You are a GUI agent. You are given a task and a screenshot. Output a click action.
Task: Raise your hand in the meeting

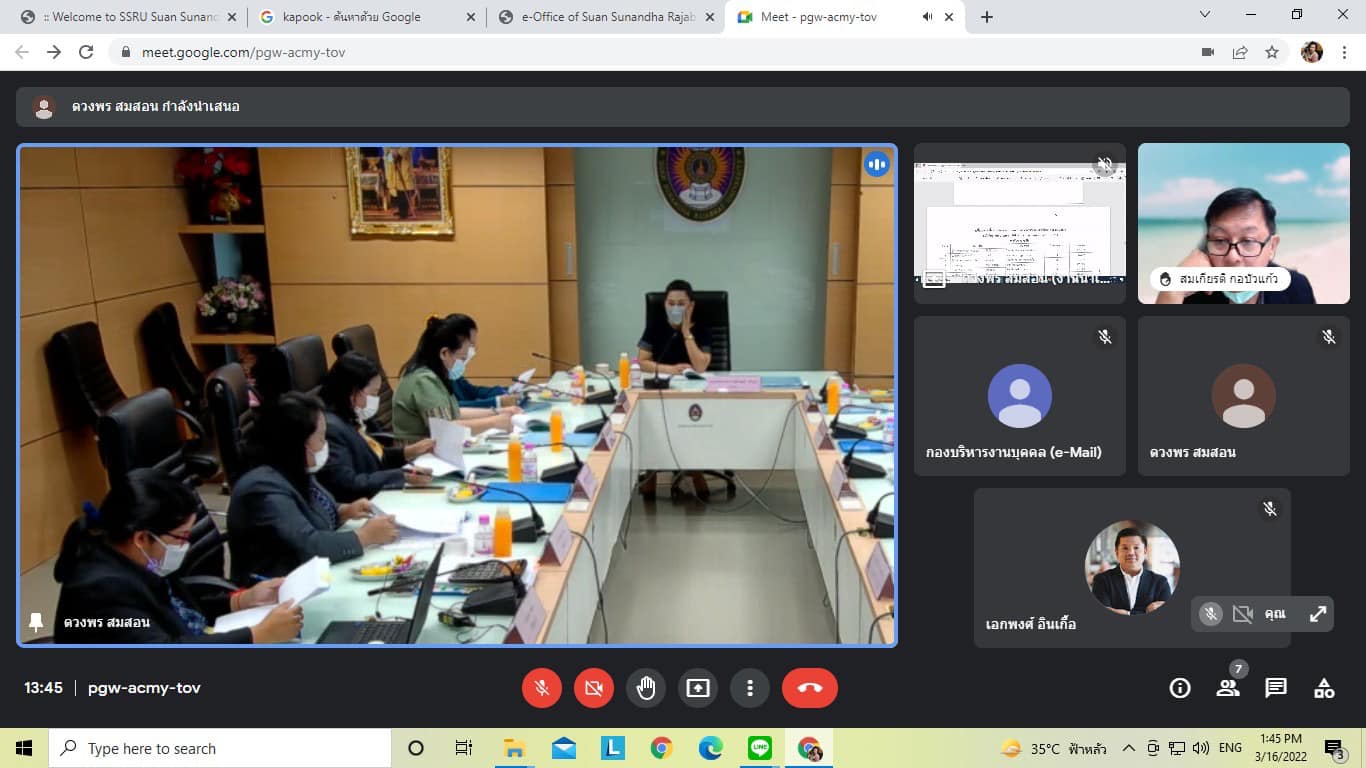click(646, 688)
